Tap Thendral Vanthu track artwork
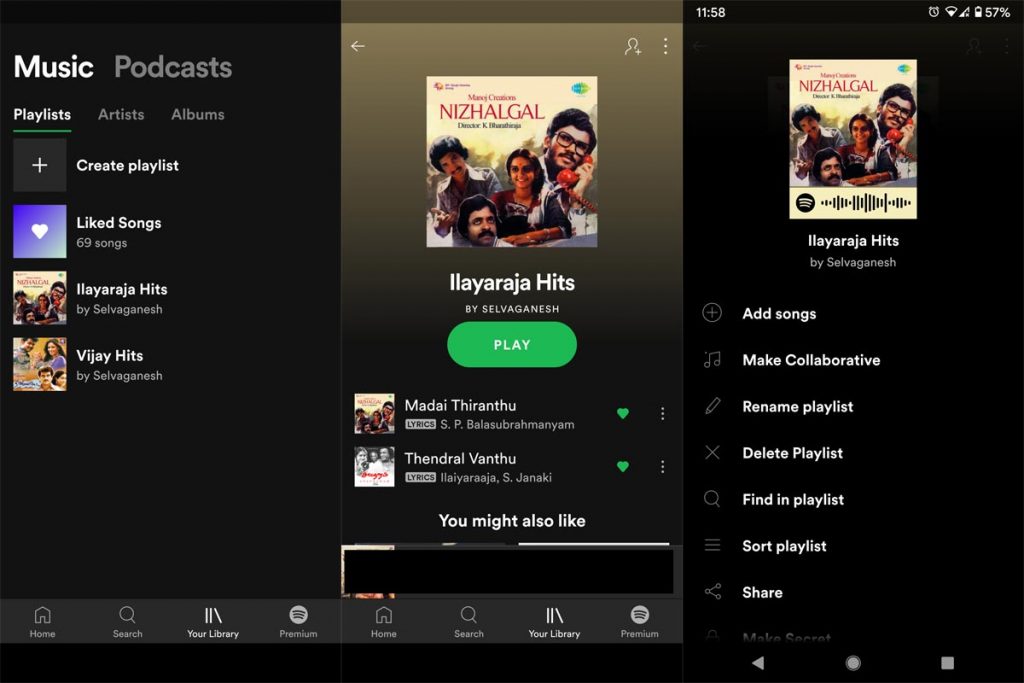1024x683 pixels. (x=374, y=466)
